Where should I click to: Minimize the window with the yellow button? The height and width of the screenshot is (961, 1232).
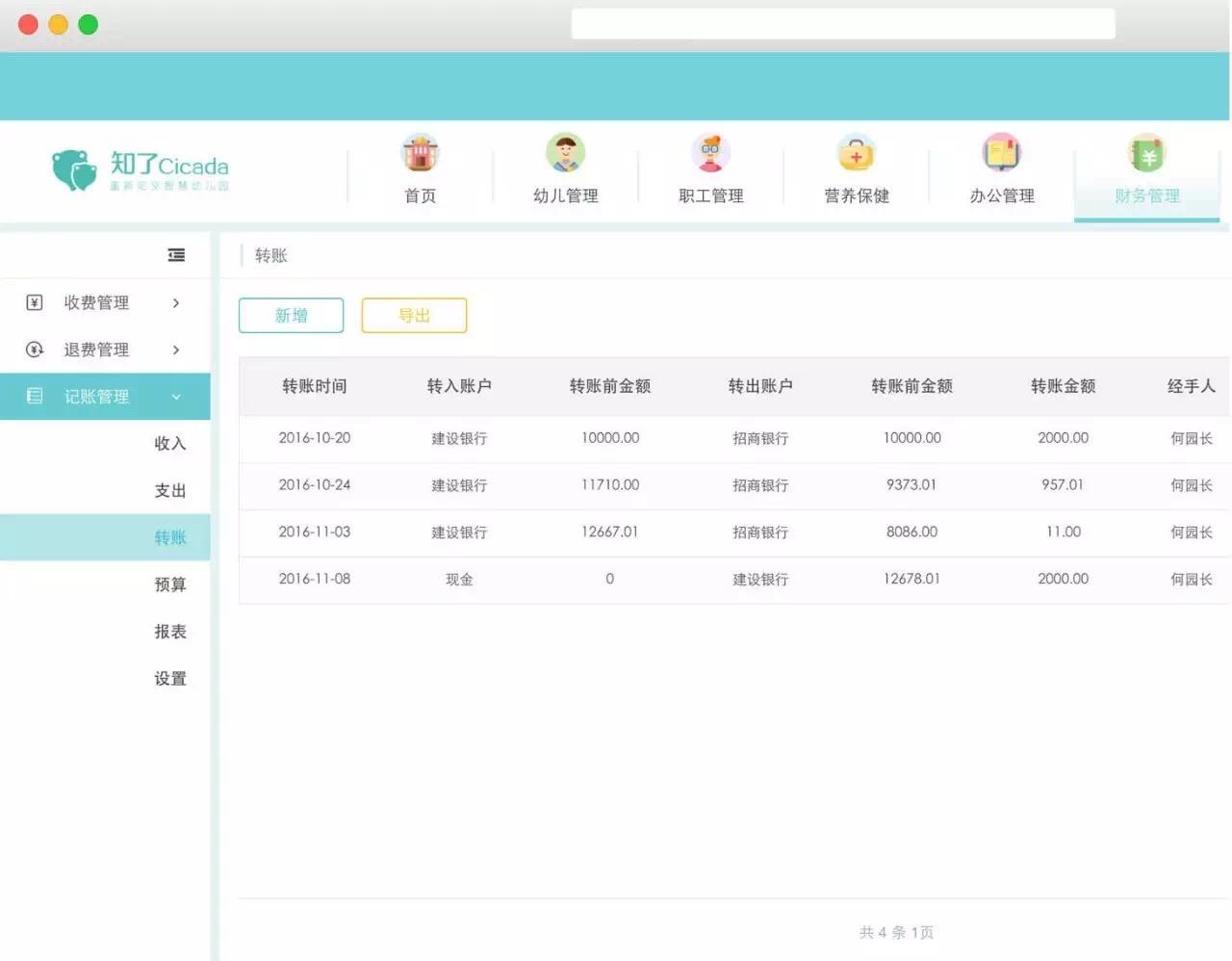(59, 25)
